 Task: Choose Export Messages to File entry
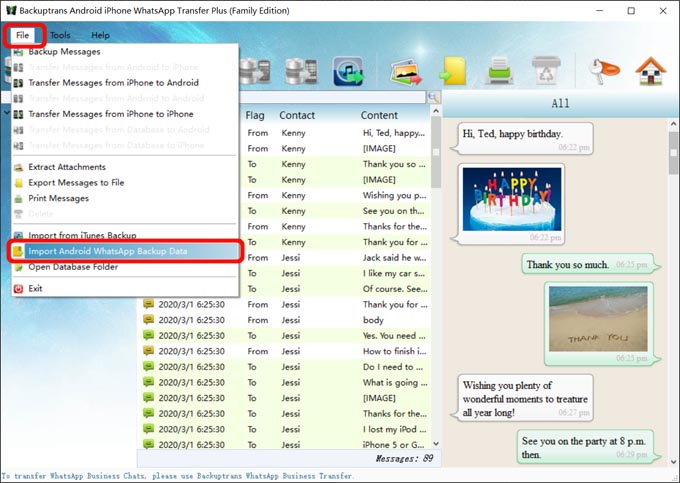pyautogui.click(x=76, y=183)
